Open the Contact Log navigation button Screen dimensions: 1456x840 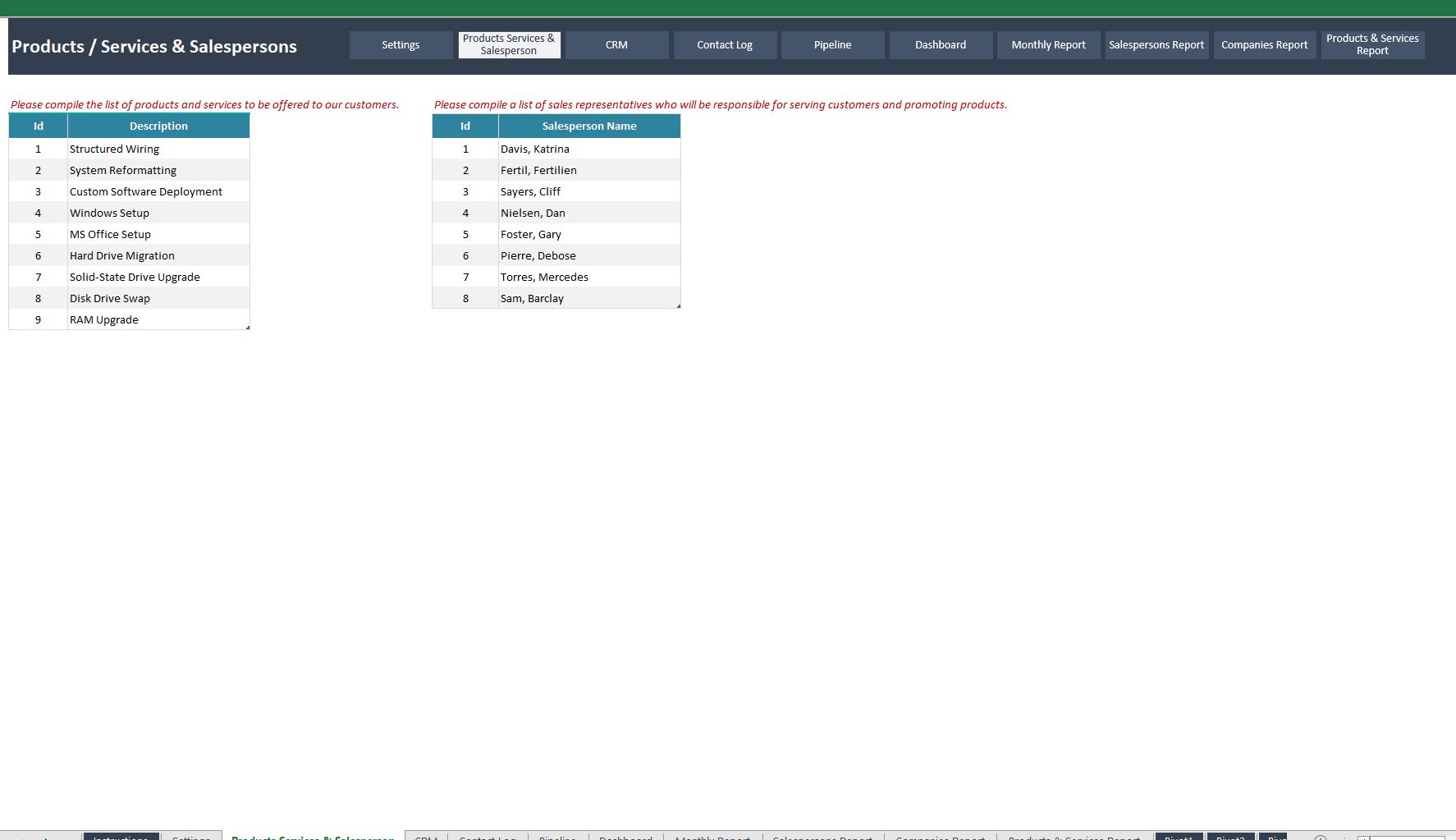(x=725, y=45)
